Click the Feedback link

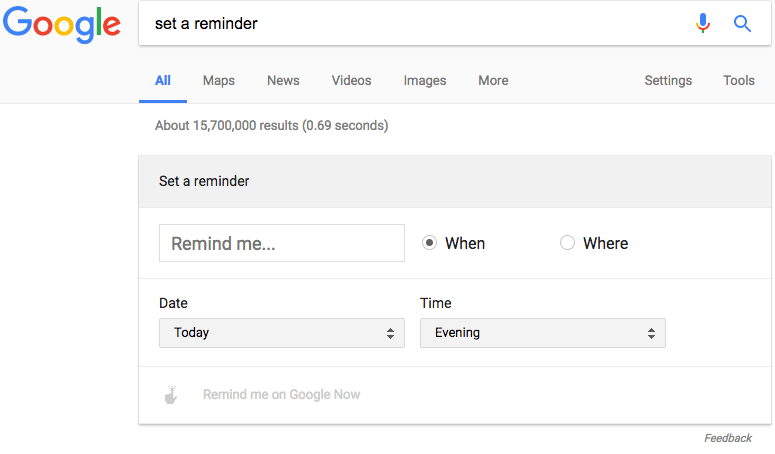pos(727,438)
